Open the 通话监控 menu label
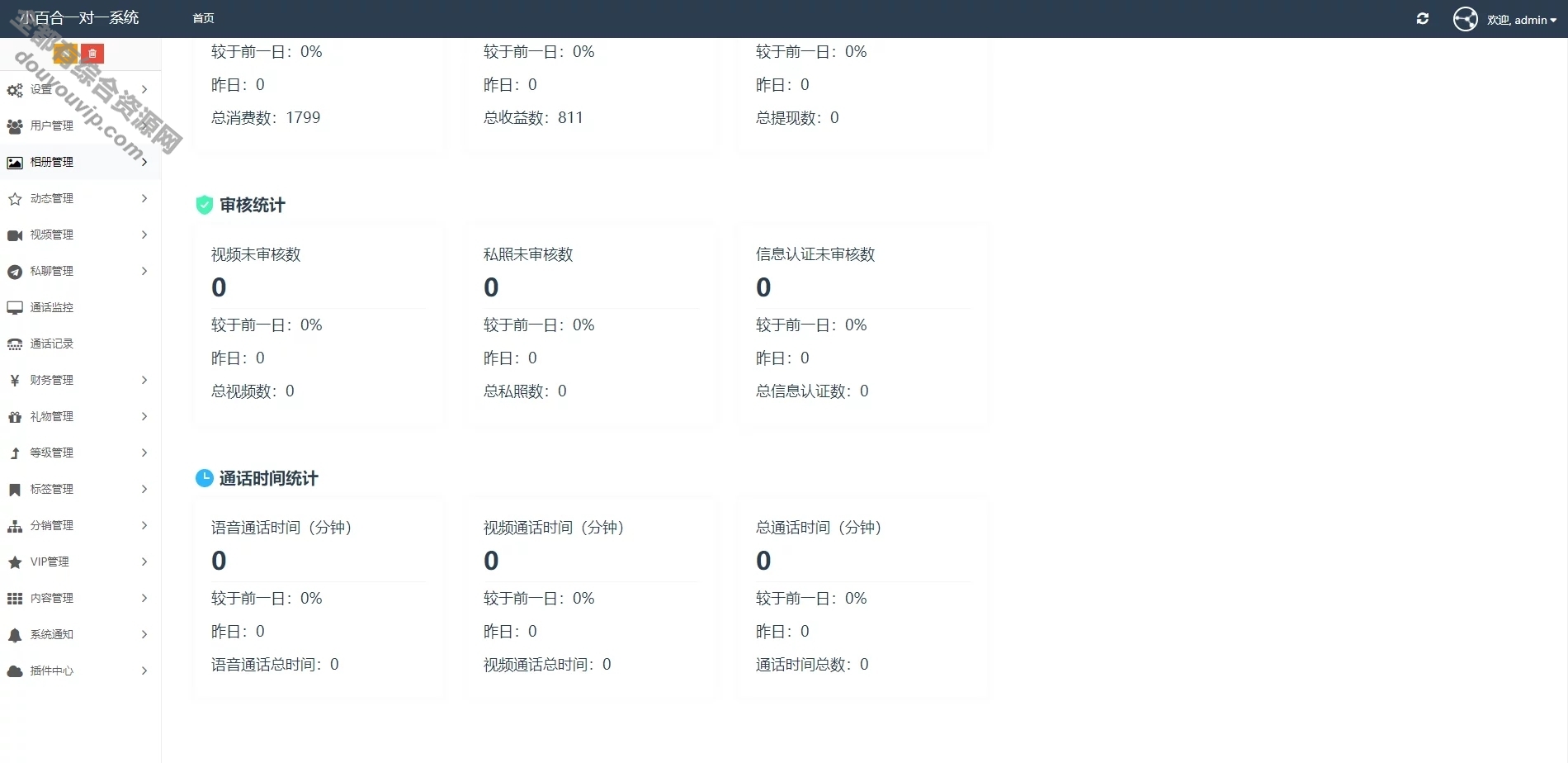Viewport: 1568px width, 763px height. [52, 307]
